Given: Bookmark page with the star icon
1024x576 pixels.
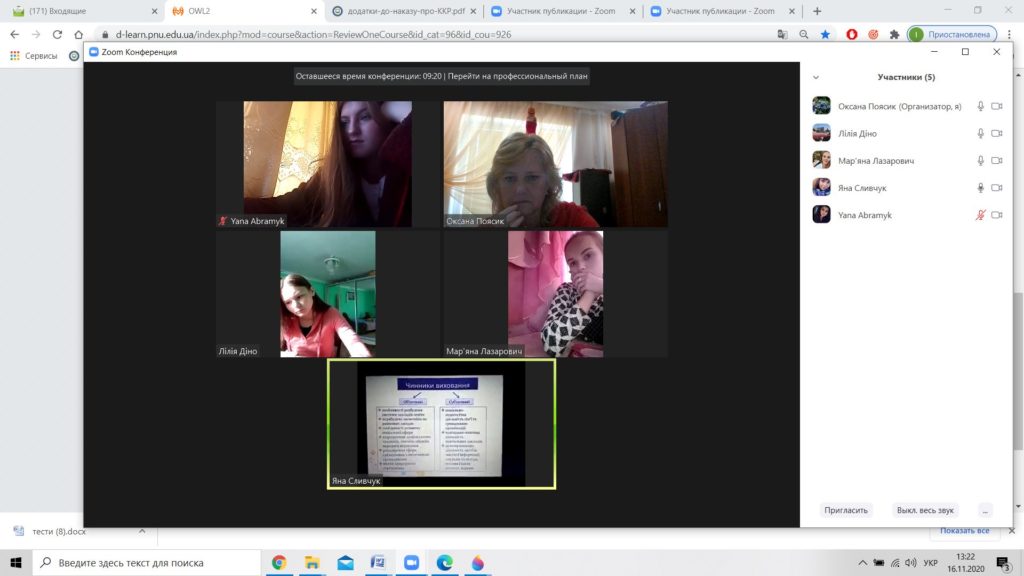Looking at the screenshot, I should pyautogui.click(x=825, y=34).
